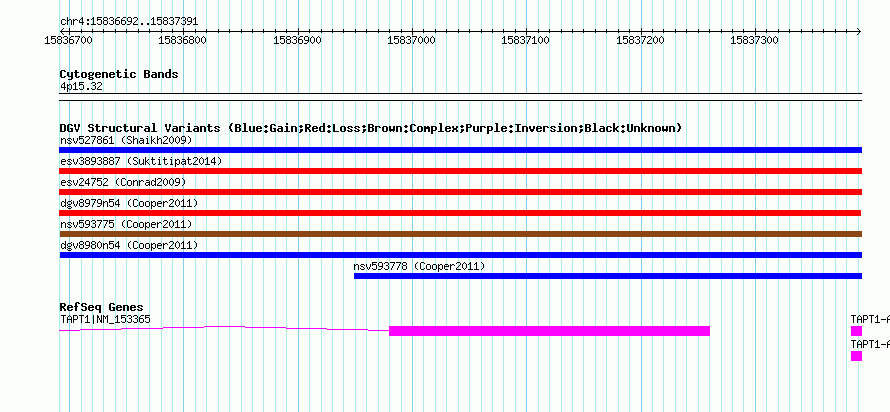Click the red loss bar of dgv8979n54
The image size is (890, 412).
coord(460,213)
